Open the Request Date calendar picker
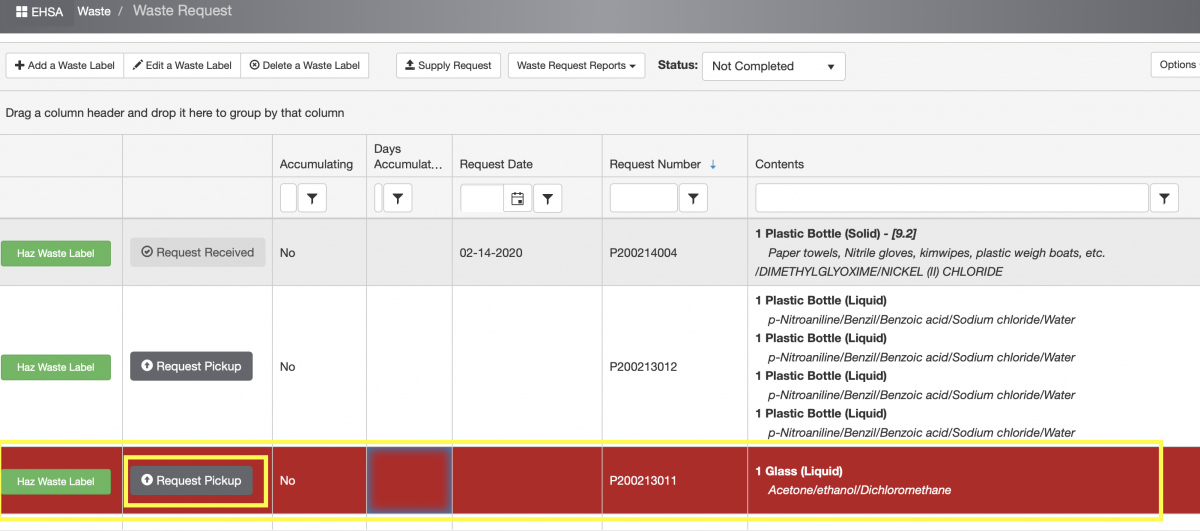 (x=517, y=199)
